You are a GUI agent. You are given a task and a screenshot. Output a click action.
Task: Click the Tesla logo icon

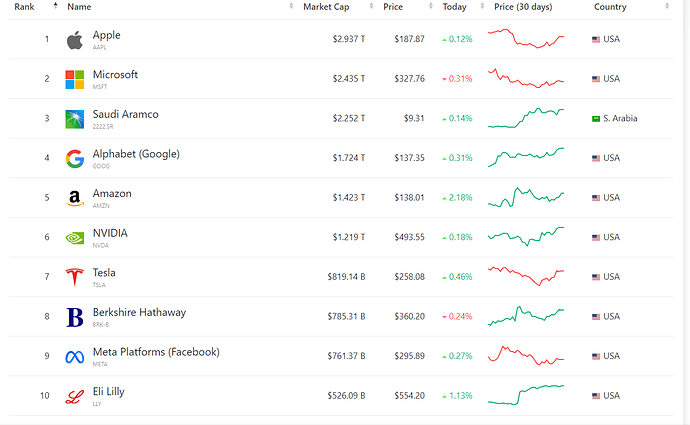(x=75, y=277)
